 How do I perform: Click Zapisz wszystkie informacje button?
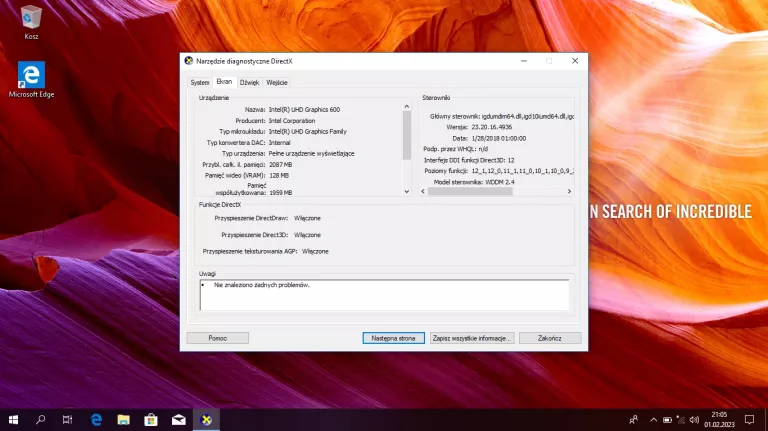pyautogui.click(x=472, y=338)
